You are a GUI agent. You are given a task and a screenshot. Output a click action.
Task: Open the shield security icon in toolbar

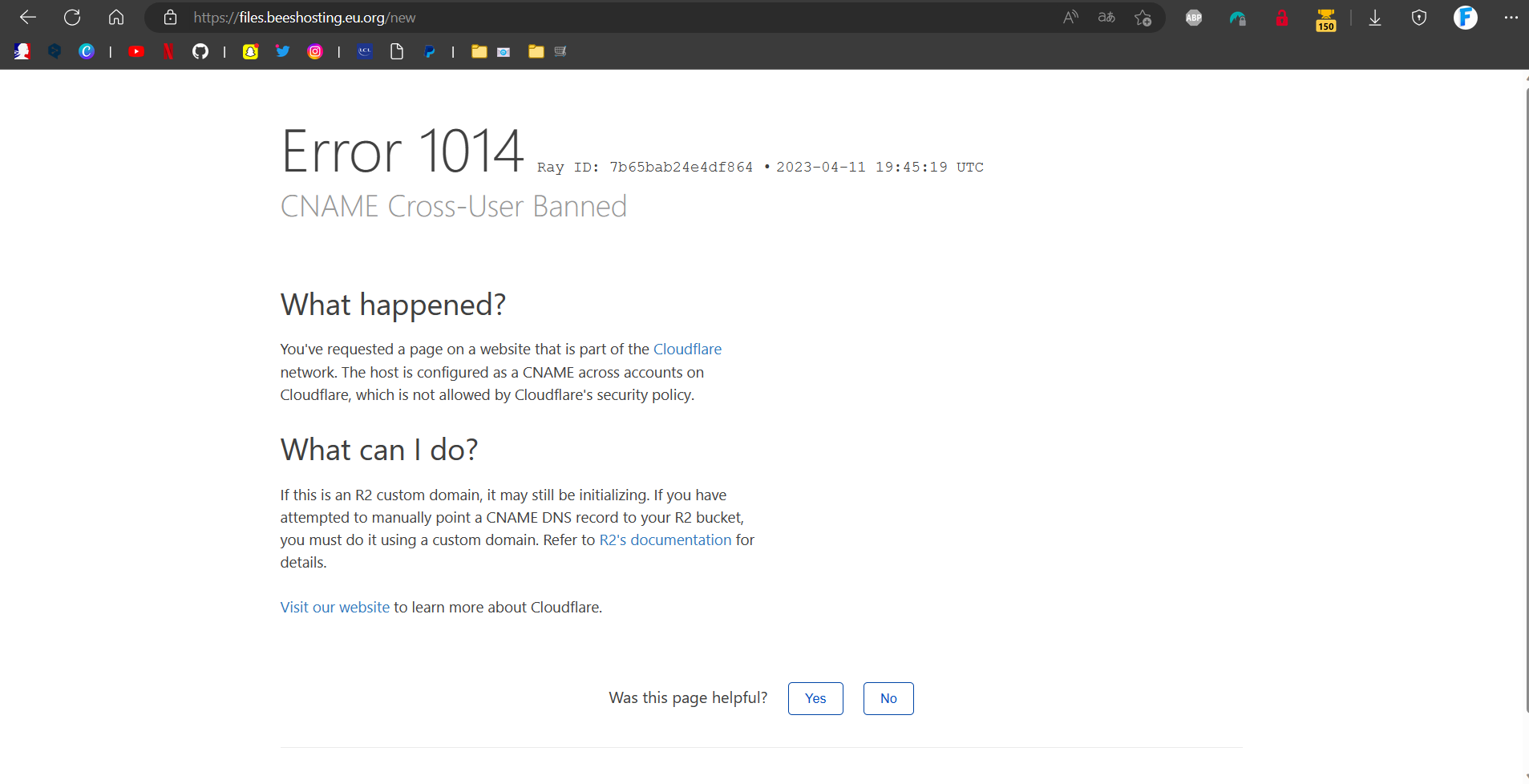[1419, 18]
